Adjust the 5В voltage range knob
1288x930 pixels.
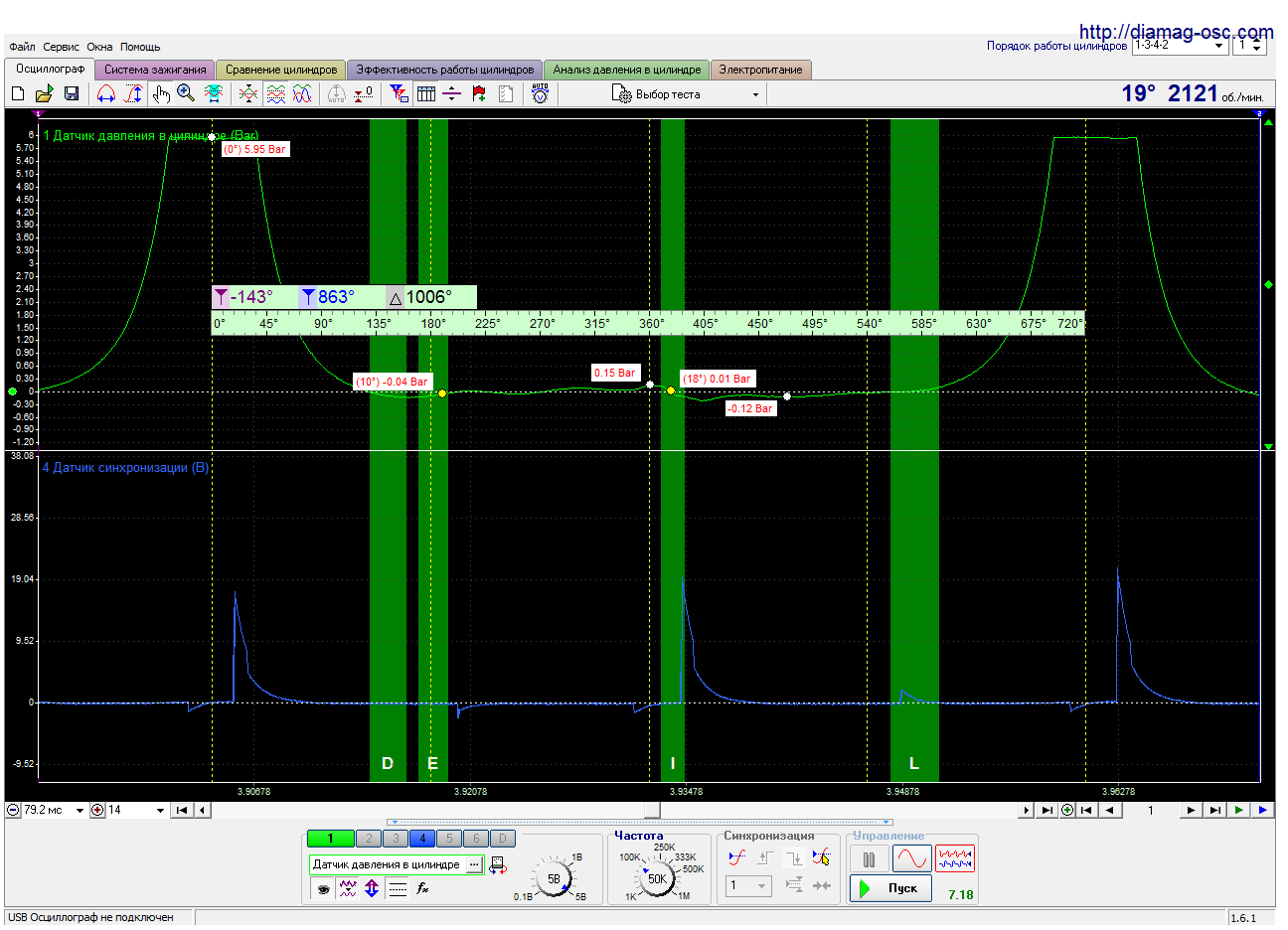click(x=554, y=878)
